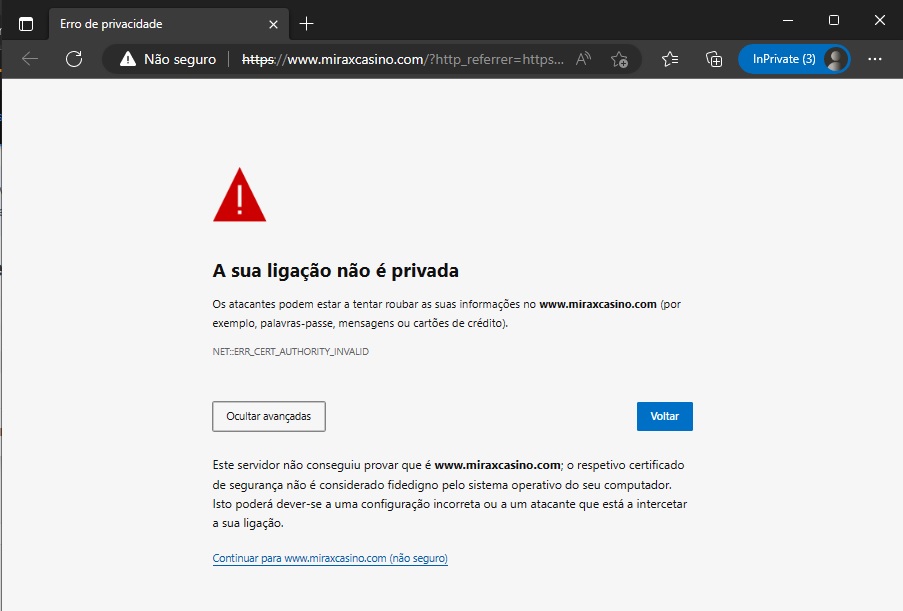Viewport: 903px width, 611px height.
Task: Maximize the browser window
Action: (x=834, y=21)
